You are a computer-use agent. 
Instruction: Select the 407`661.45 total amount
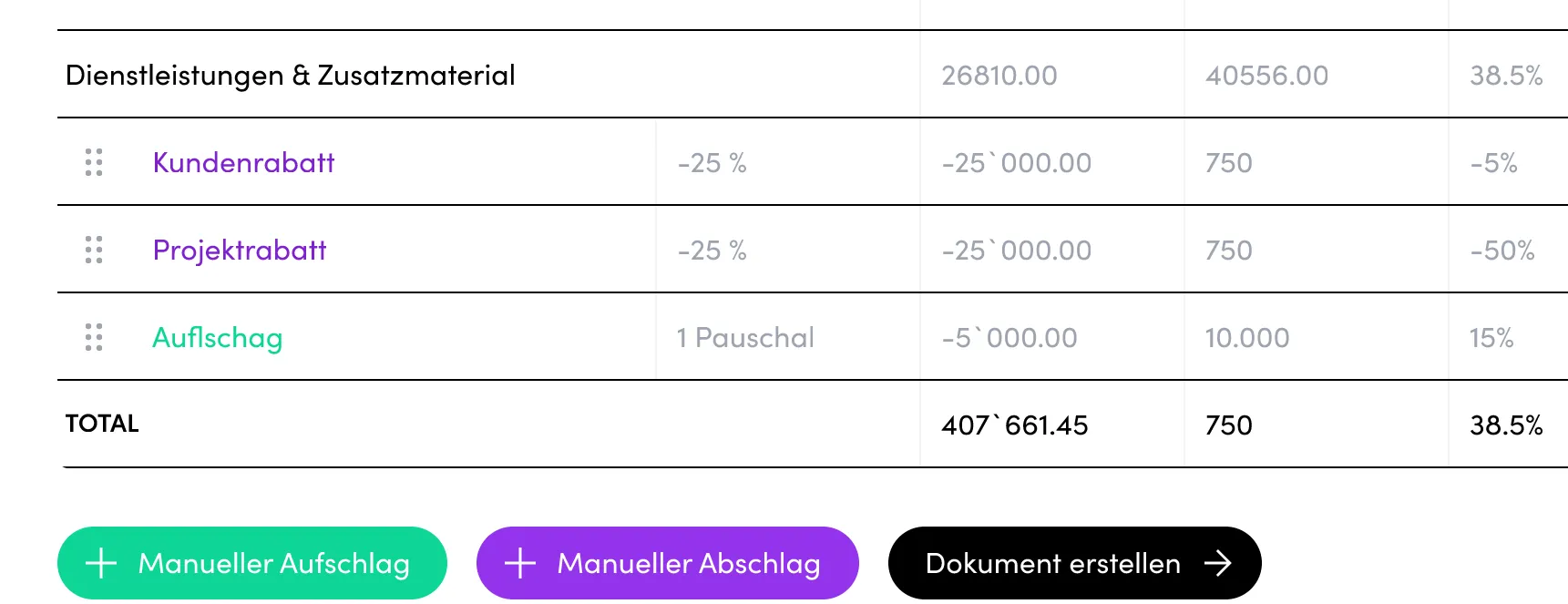[x=1015, y=423]
